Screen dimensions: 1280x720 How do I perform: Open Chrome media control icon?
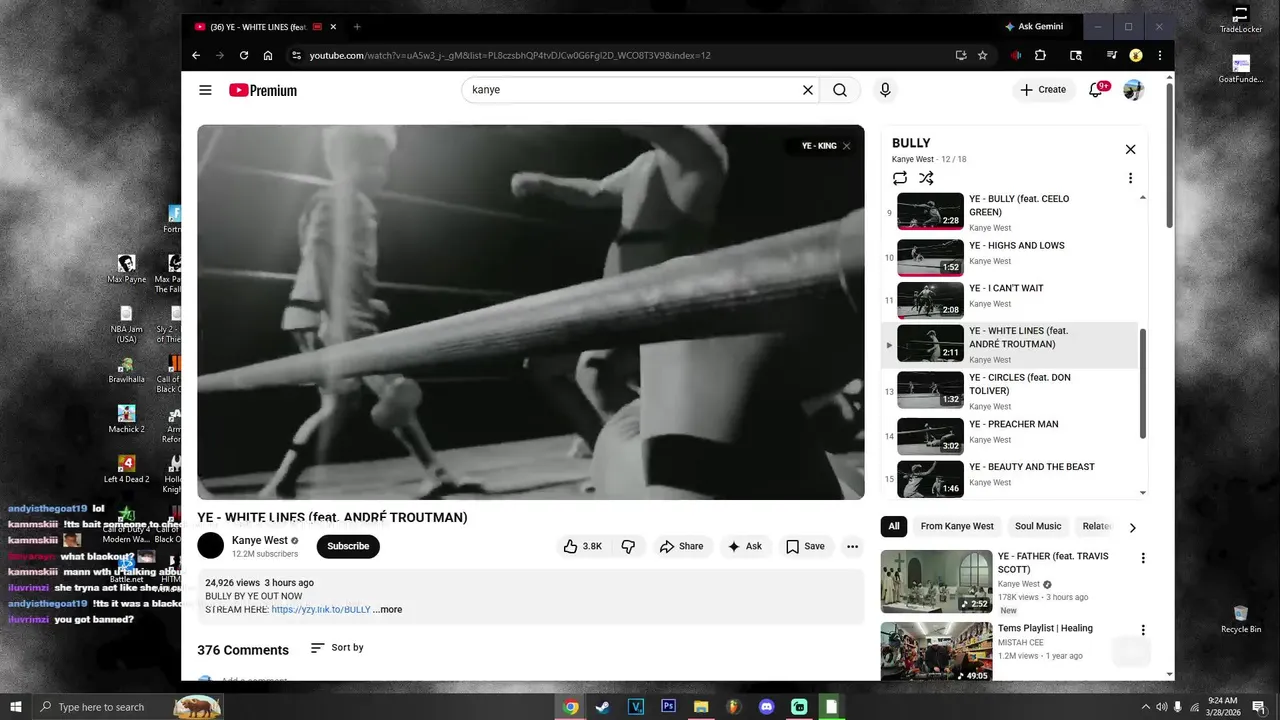pyautogui.click(x=1112, y=55)
